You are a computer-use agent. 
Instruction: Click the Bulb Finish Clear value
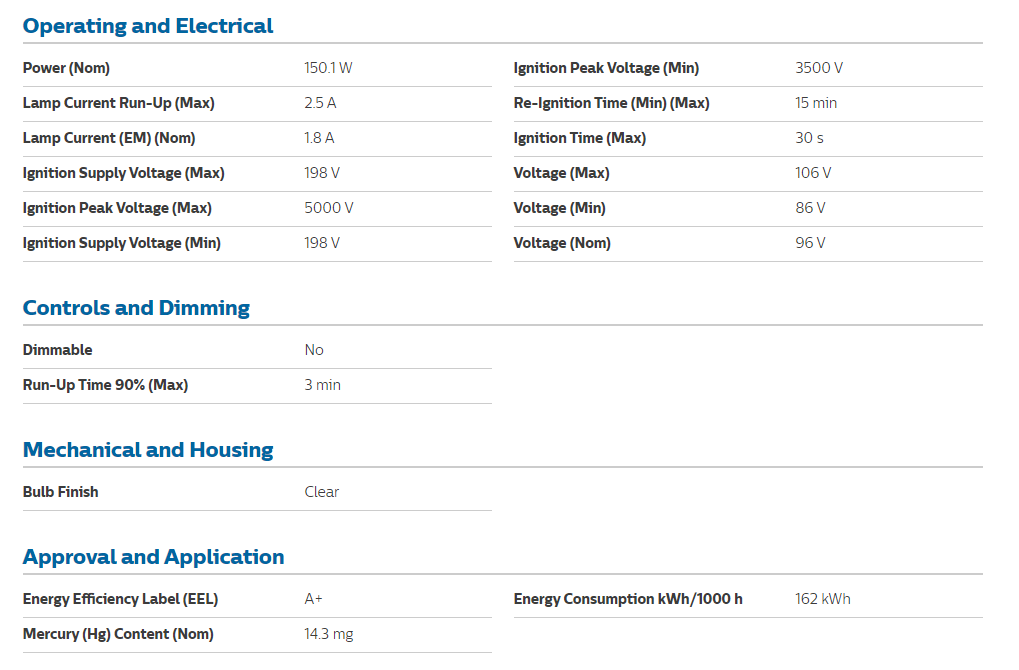[x=322, y=493]
